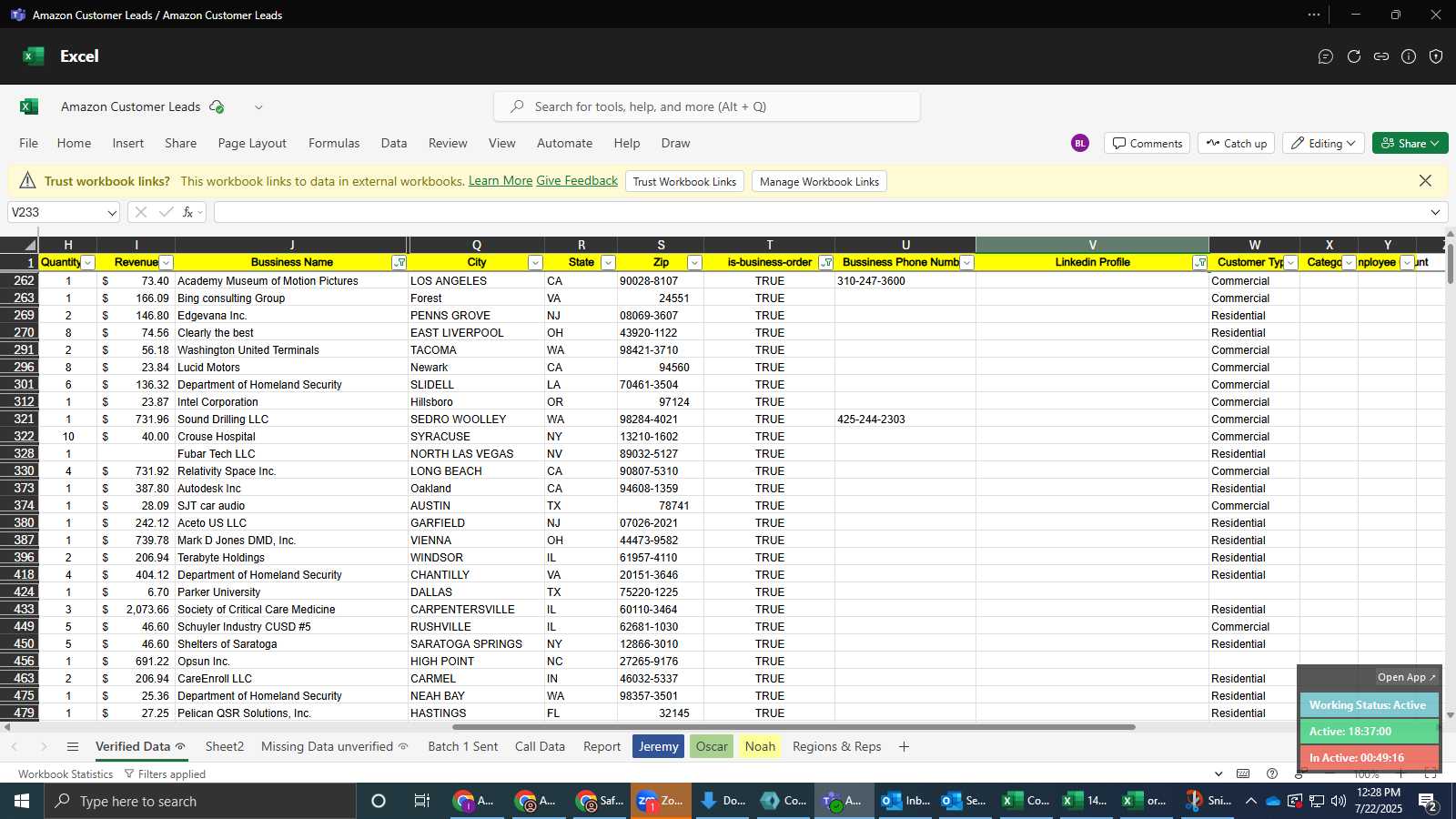Click Trust Workbook Links button
Image resolution: width=1456 pixels, height=819 pixels.
(684, 181)
